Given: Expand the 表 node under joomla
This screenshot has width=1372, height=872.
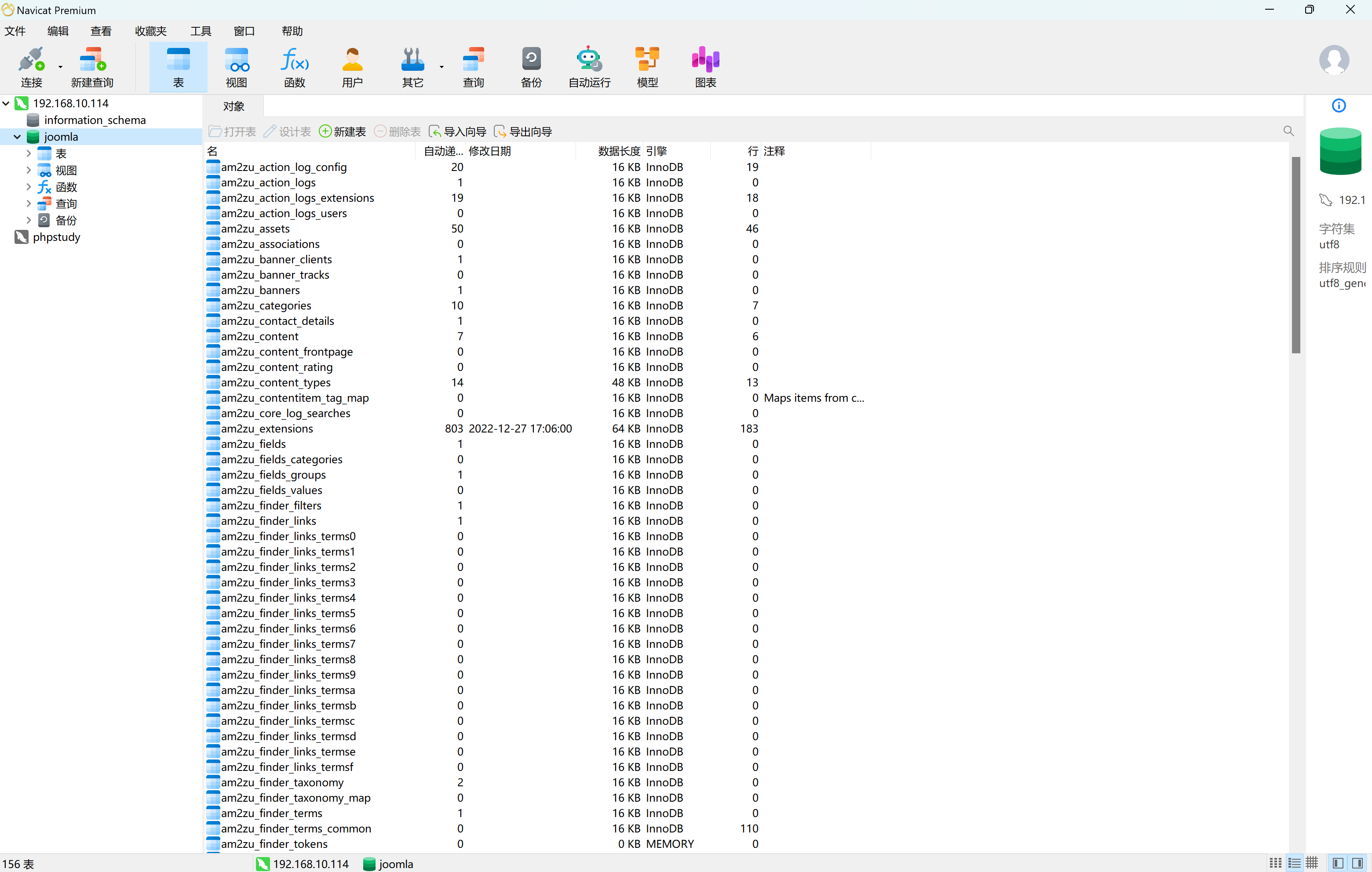Looking at the screenshot, I should tap(29, 153).
